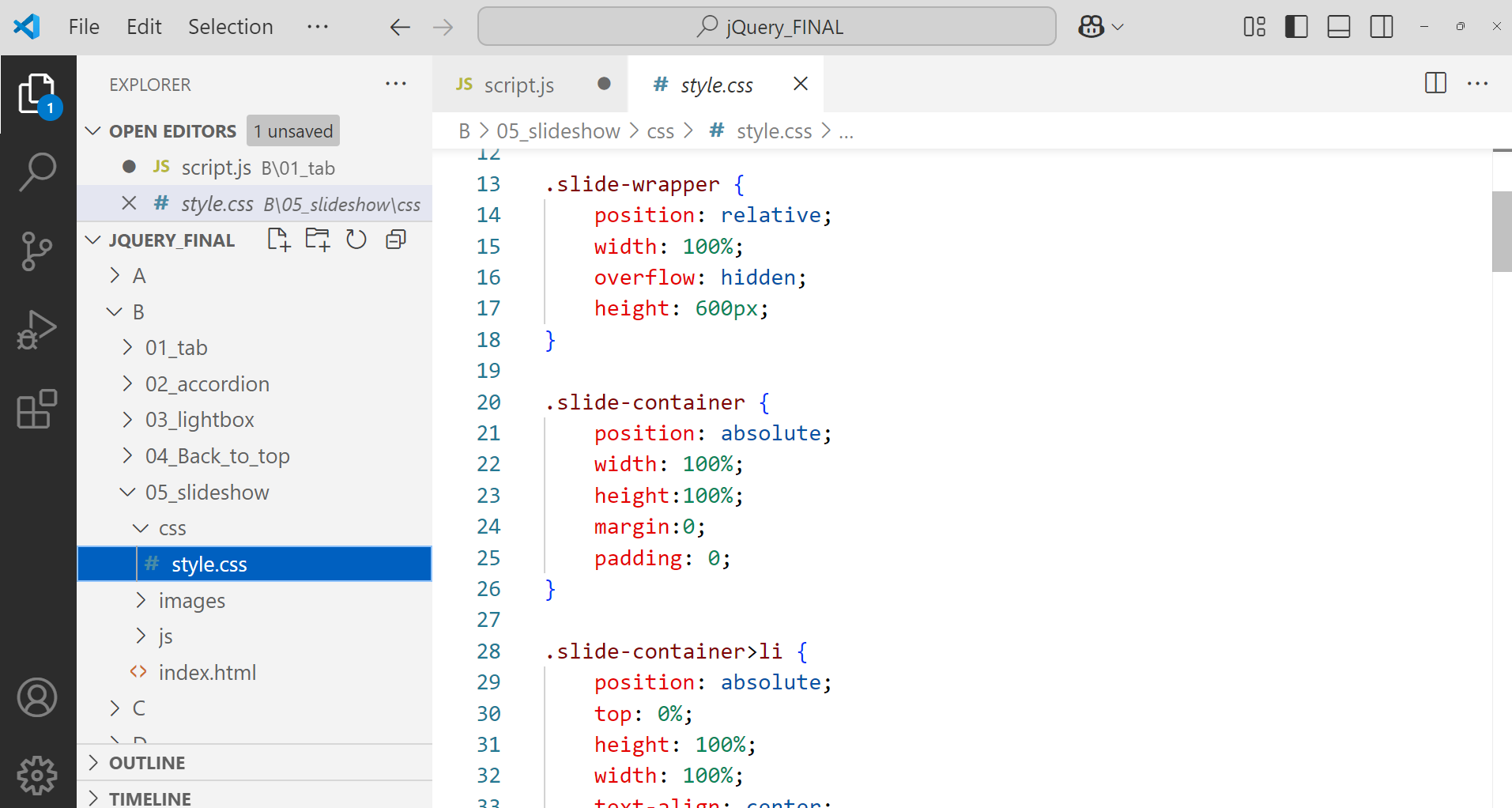The image size is (1512, 808).
Task: Open the Search view
Action: tap(37, 171)
